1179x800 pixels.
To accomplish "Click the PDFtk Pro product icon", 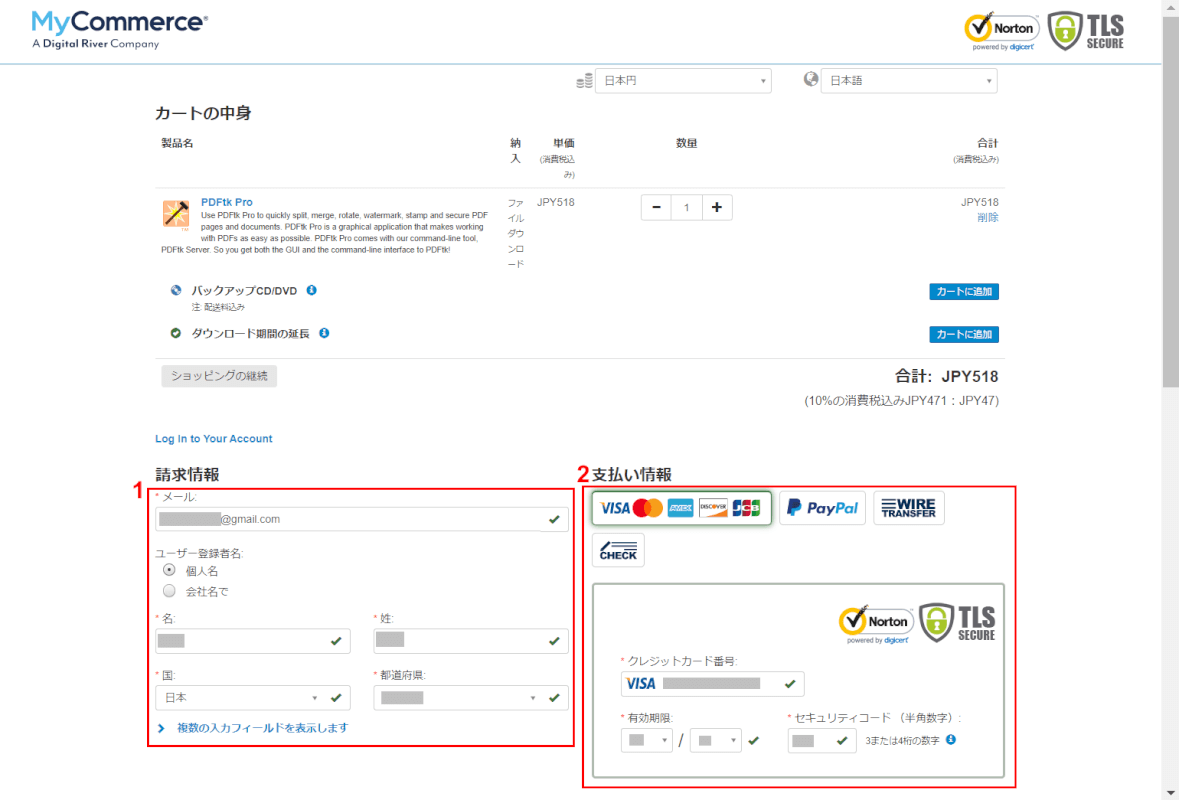I will coord(176,214).
